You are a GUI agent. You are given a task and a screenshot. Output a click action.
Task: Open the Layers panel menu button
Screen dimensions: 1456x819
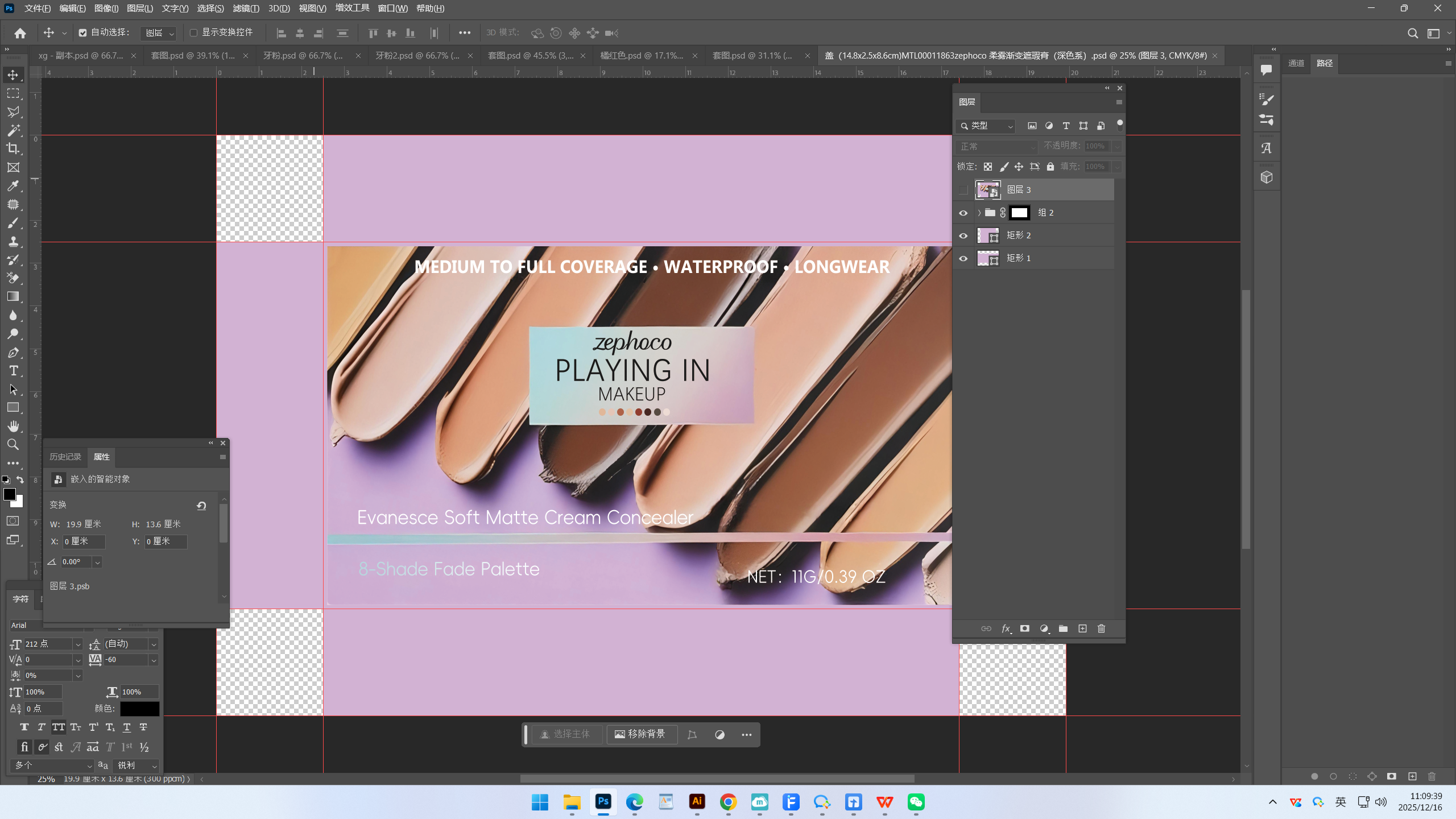click(1119, 102)
